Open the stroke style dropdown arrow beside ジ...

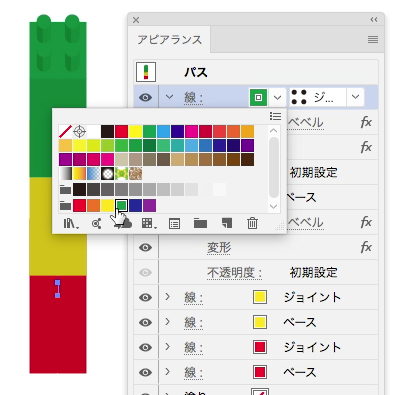(x=355, y=97)
